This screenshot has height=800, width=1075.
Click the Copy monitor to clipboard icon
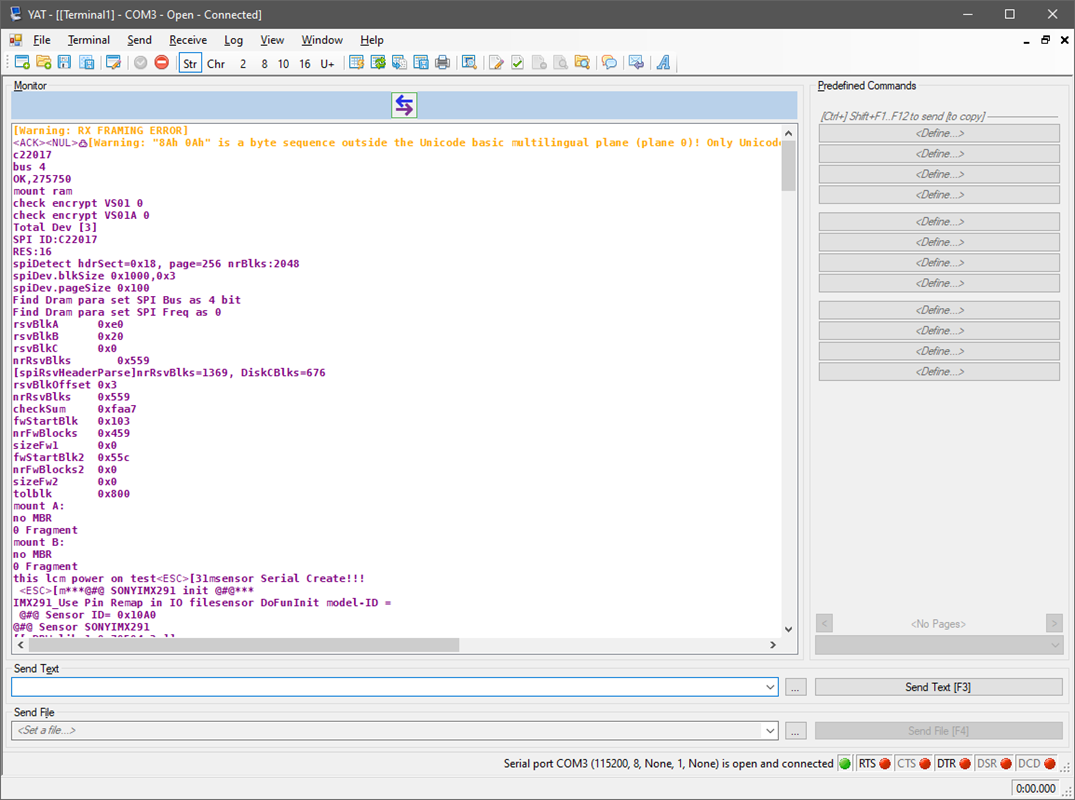pos(399,63)
